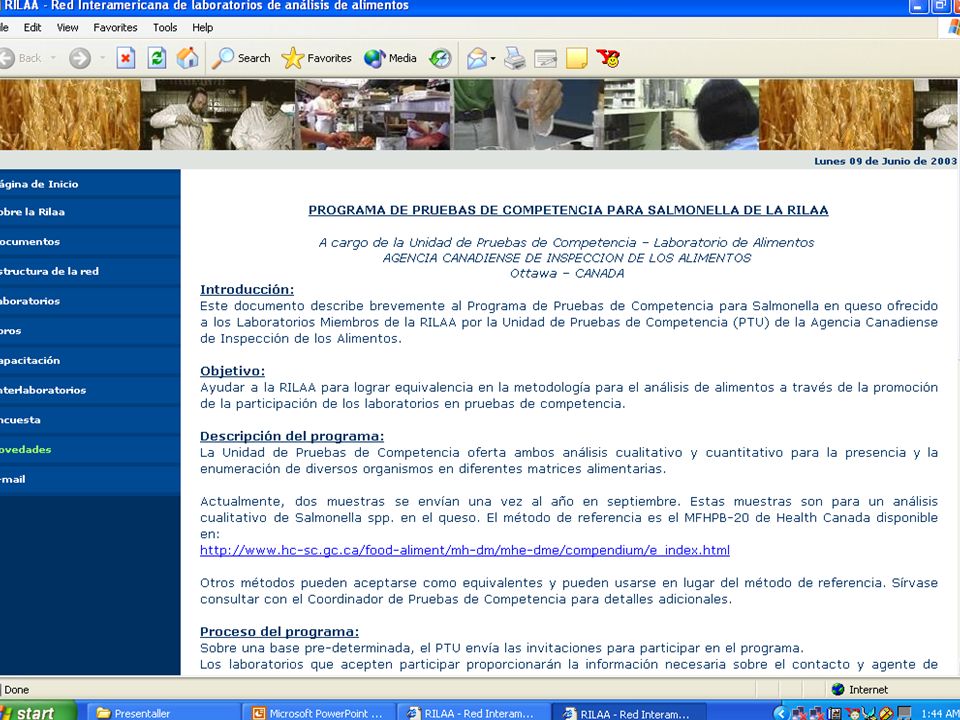Viewport: 960px width, 720px height.
Task: Click 'Proceso del programa:' heading
Action: [279, 632]
